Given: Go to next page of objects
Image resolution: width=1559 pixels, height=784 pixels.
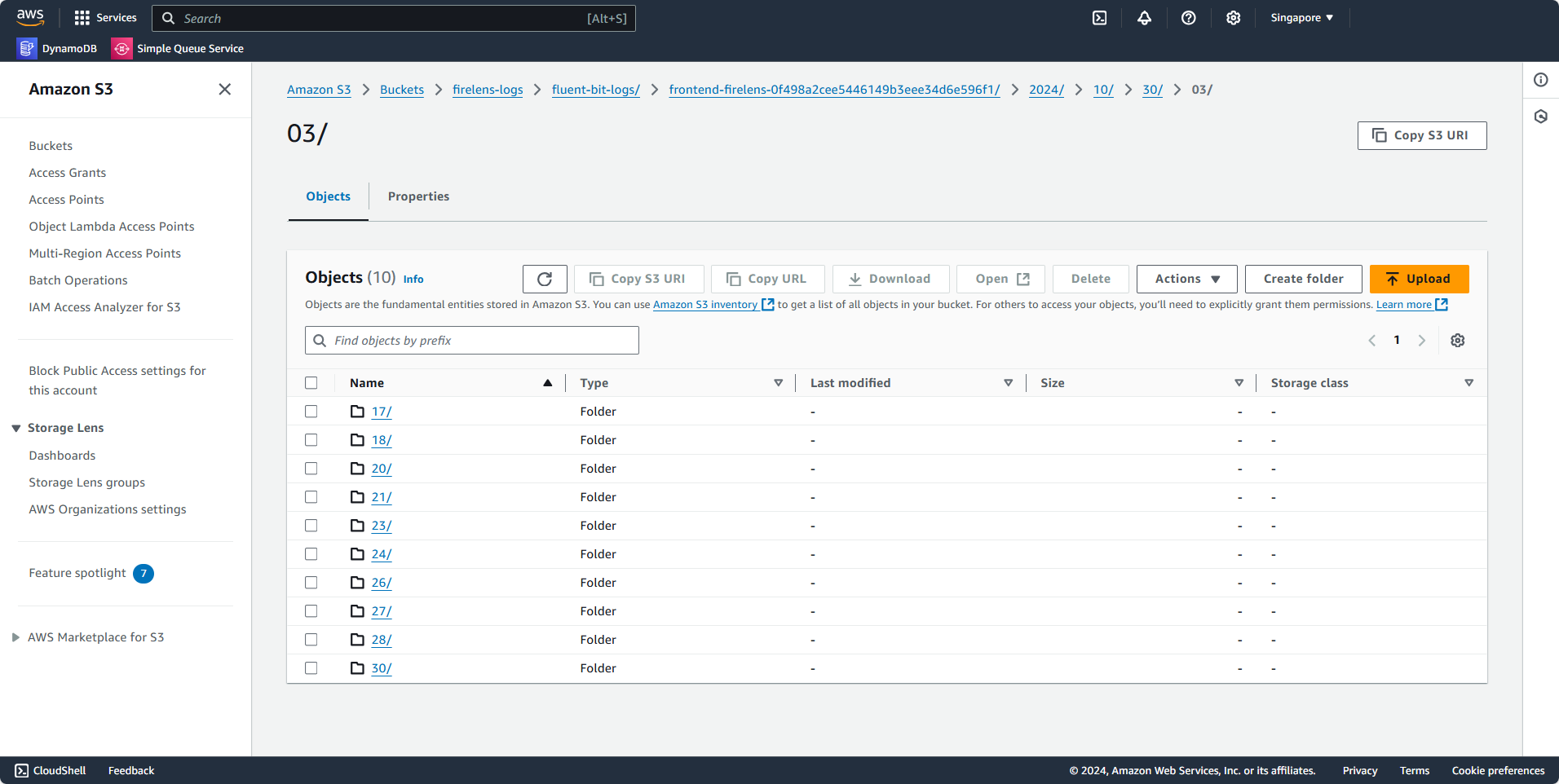Looking at the screenshot, I should point(1422,341).
